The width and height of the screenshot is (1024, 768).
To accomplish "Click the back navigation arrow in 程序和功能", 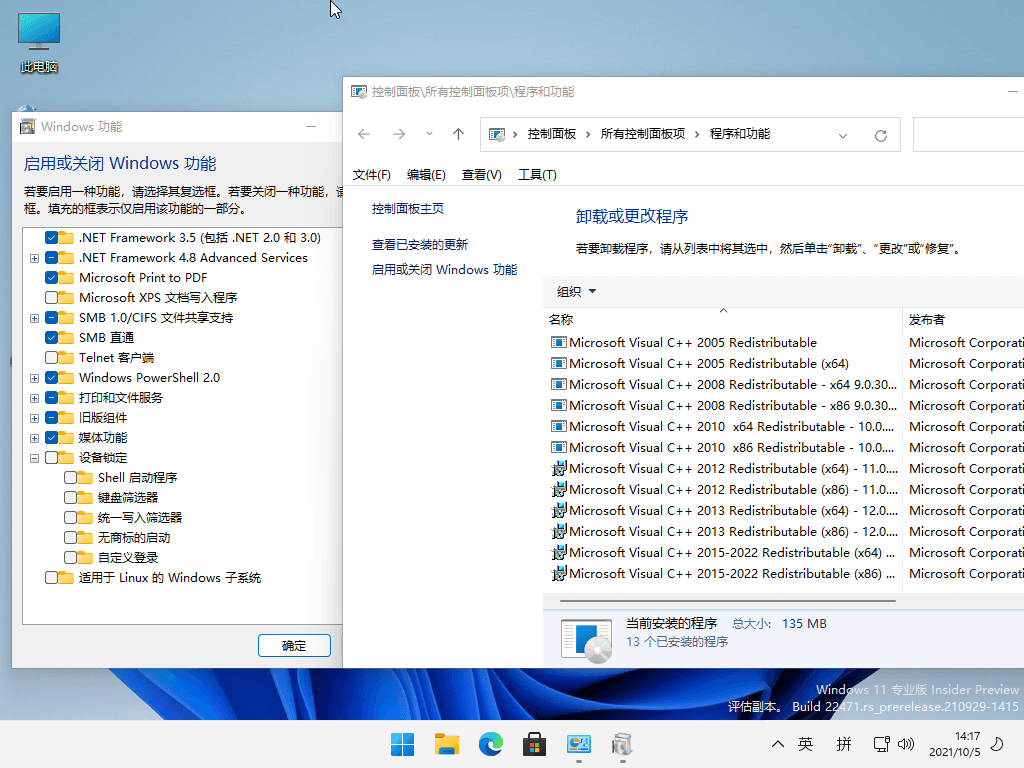I will (x=364, y=134).
